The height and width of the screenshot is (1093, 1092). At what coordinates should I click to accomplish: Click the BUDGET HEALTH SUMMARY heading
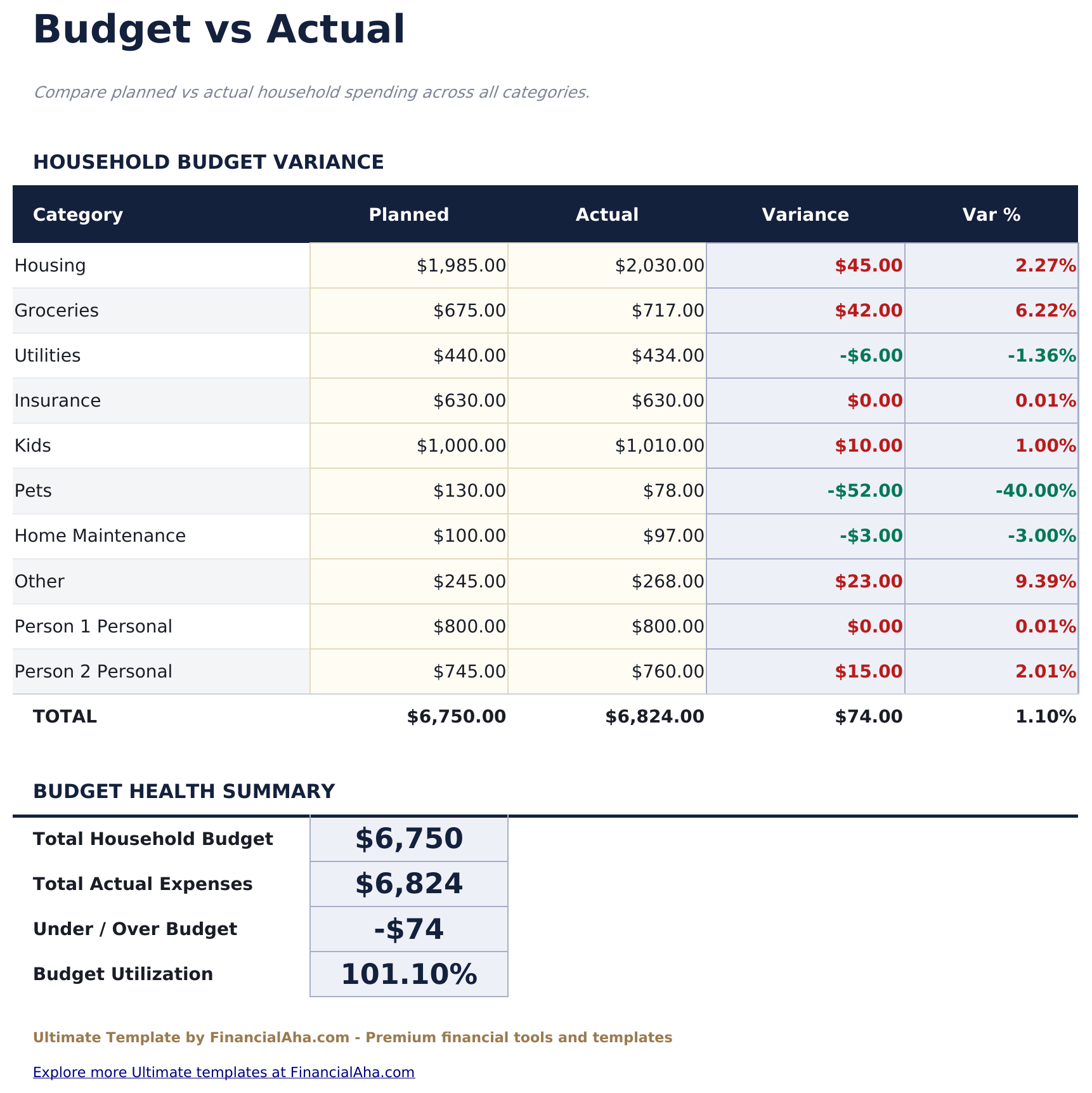click(184, 791)
